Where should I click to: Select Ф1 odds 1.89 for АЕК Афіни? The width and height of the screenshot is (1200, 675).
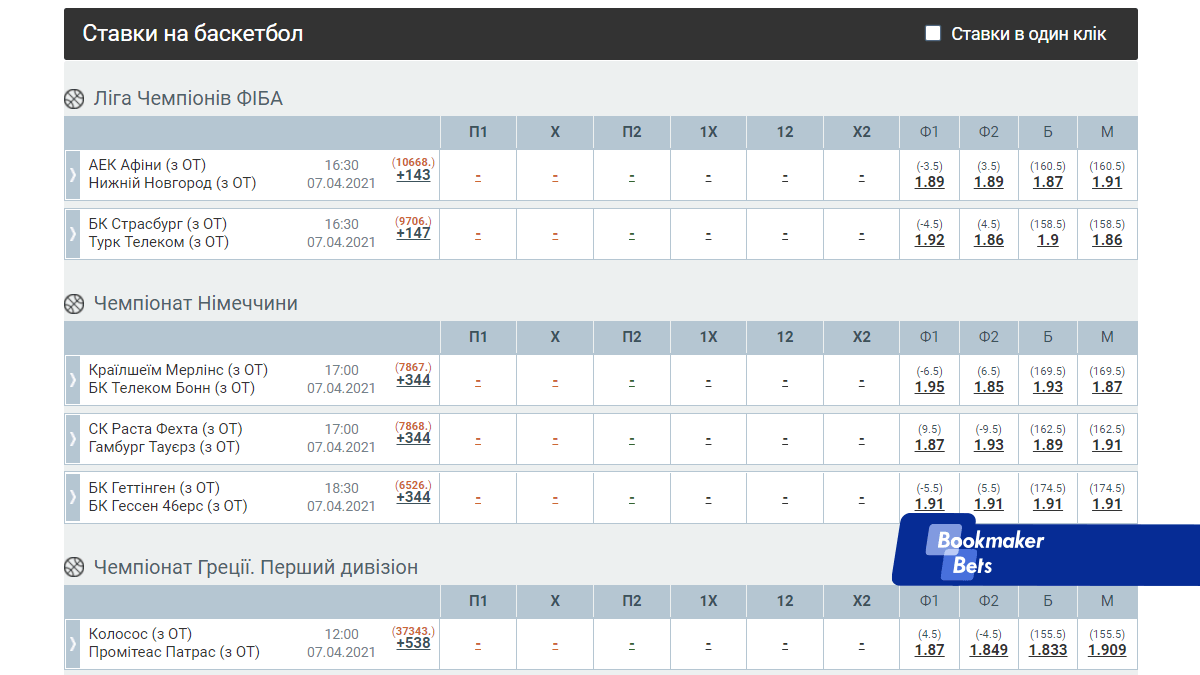pyautogui.click(x=929, y=182)
